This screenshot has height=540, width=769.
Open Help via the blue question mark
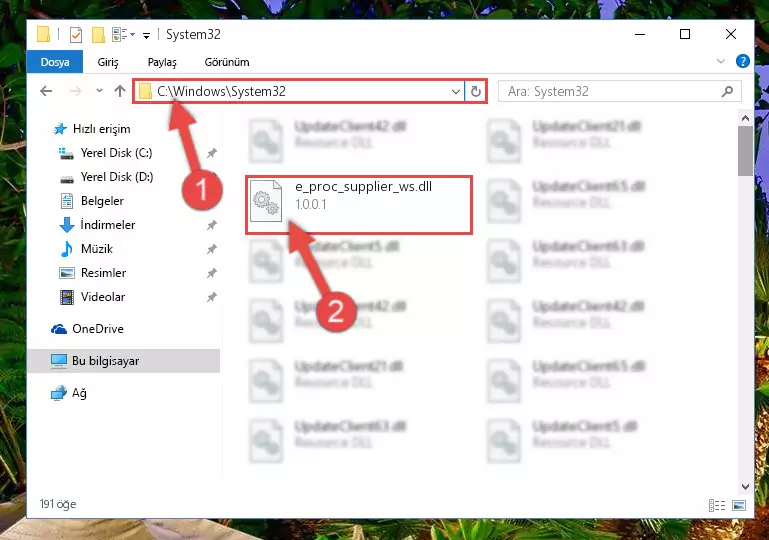click(743, 61)
